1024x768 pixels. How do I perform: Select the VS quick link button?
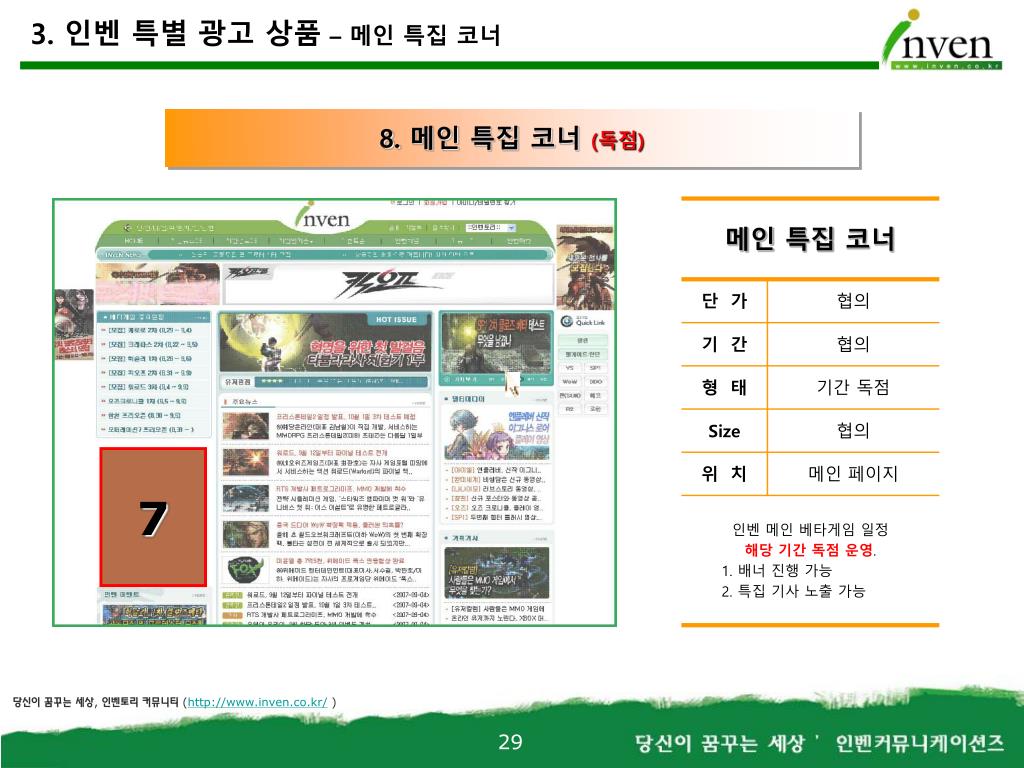(569, 368)
